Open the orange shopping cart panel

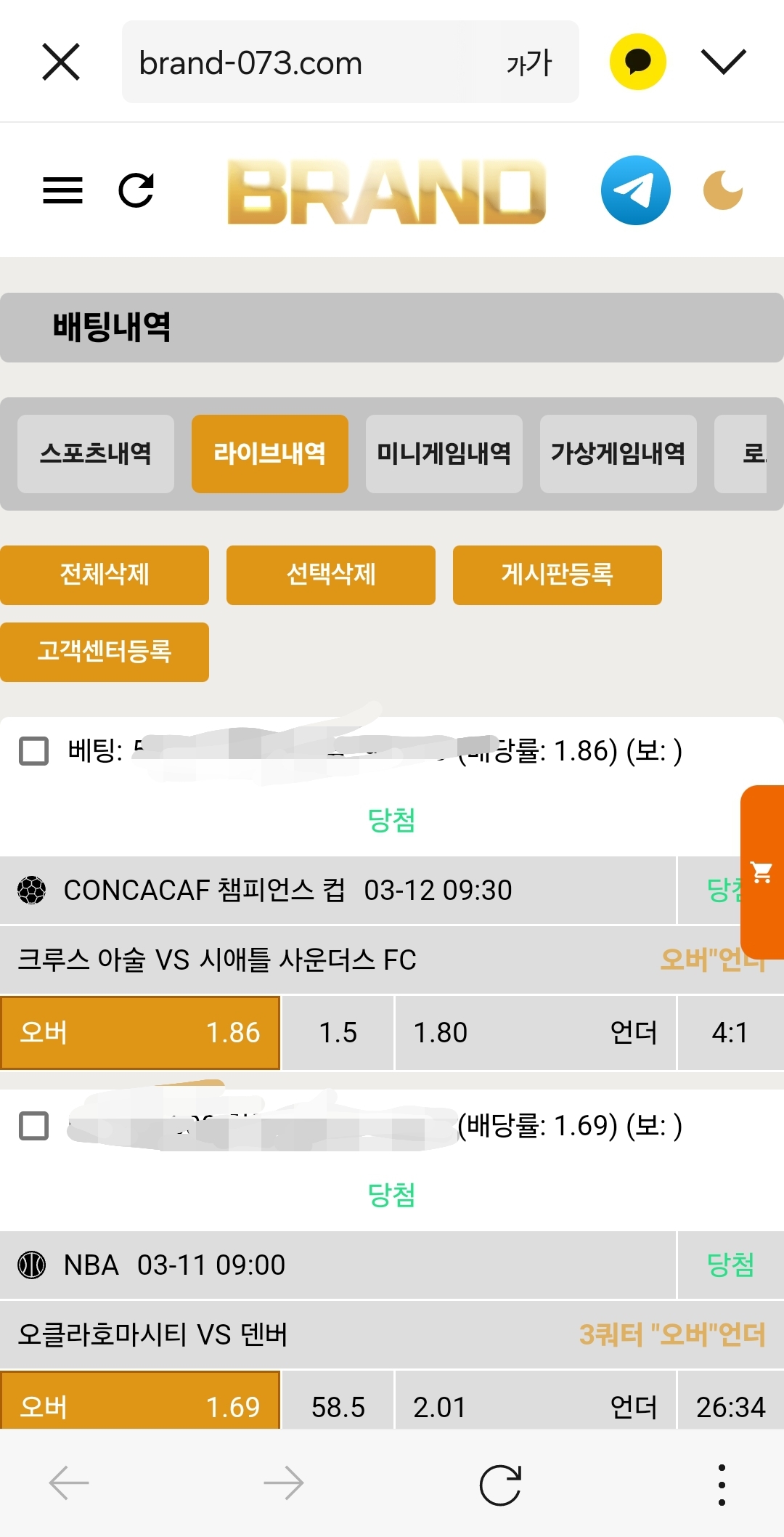point(761,872)
